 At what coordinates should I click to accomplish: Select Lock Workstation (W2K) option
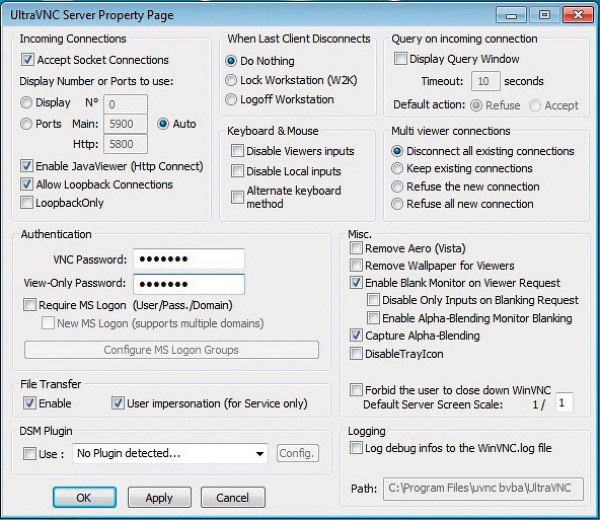click(231, 80)
